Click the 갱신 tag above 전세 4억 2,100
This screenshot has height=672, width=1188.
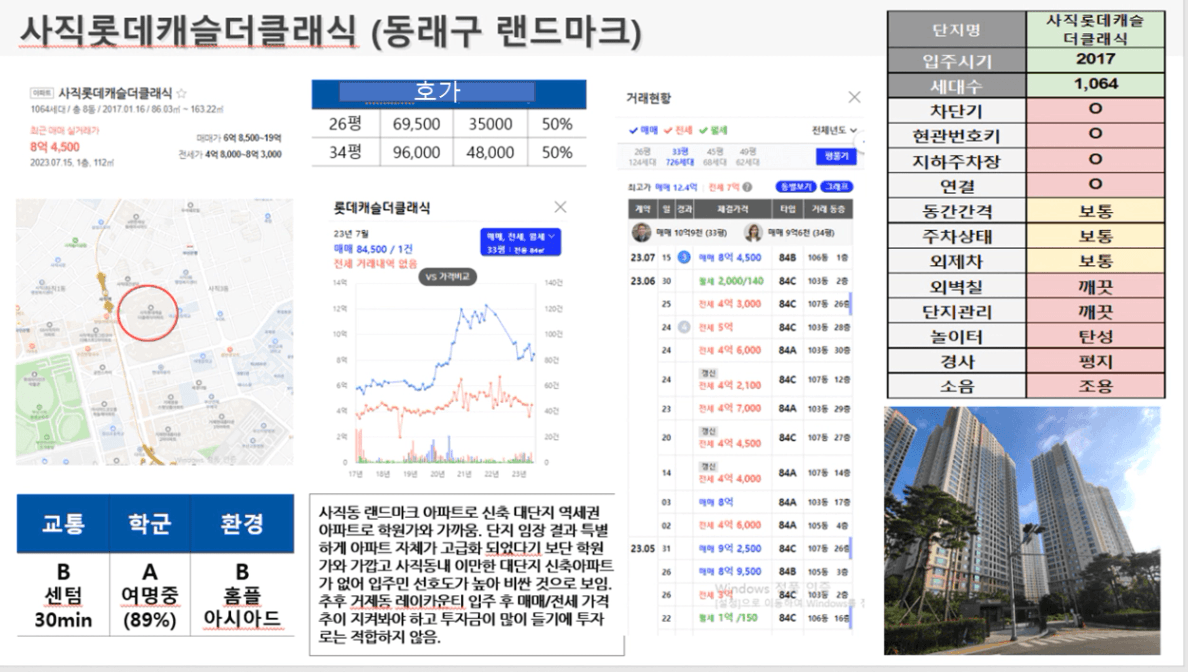(708, 373)
